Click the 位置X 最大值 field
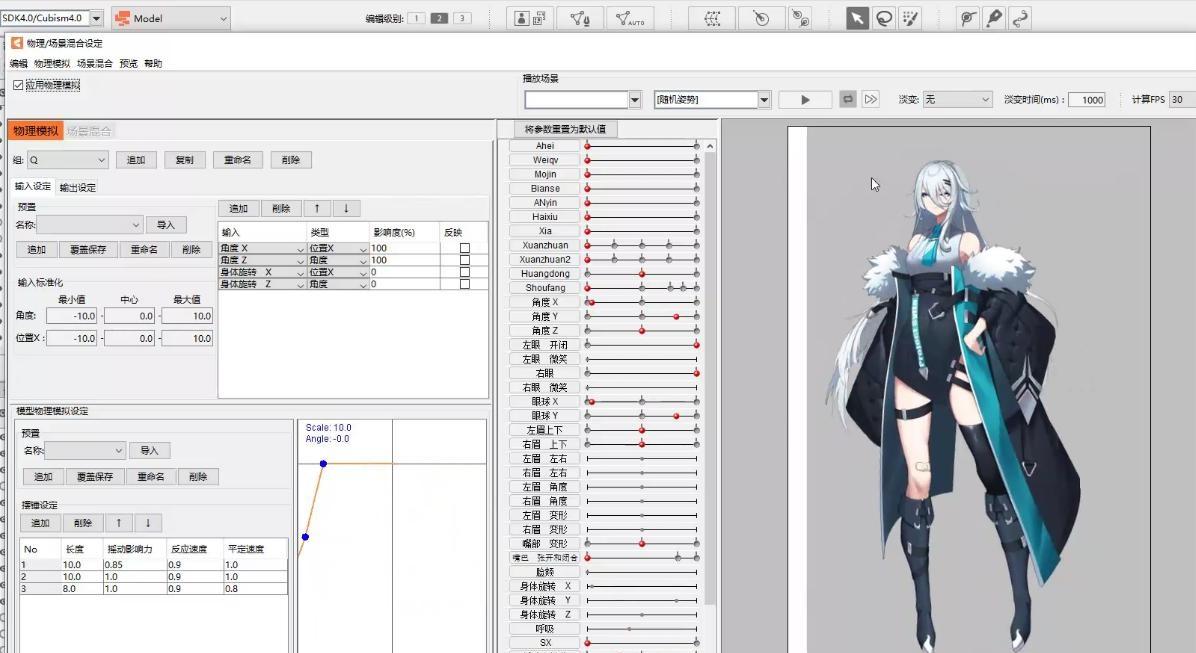Screen dimensions: 1196x653 [x=187, y=338]
